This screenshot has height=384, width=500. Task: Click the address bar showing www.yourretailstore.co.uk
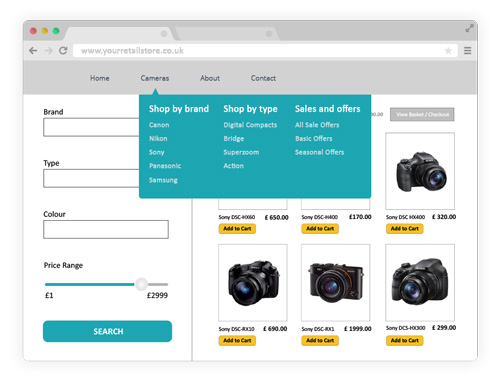265,51
